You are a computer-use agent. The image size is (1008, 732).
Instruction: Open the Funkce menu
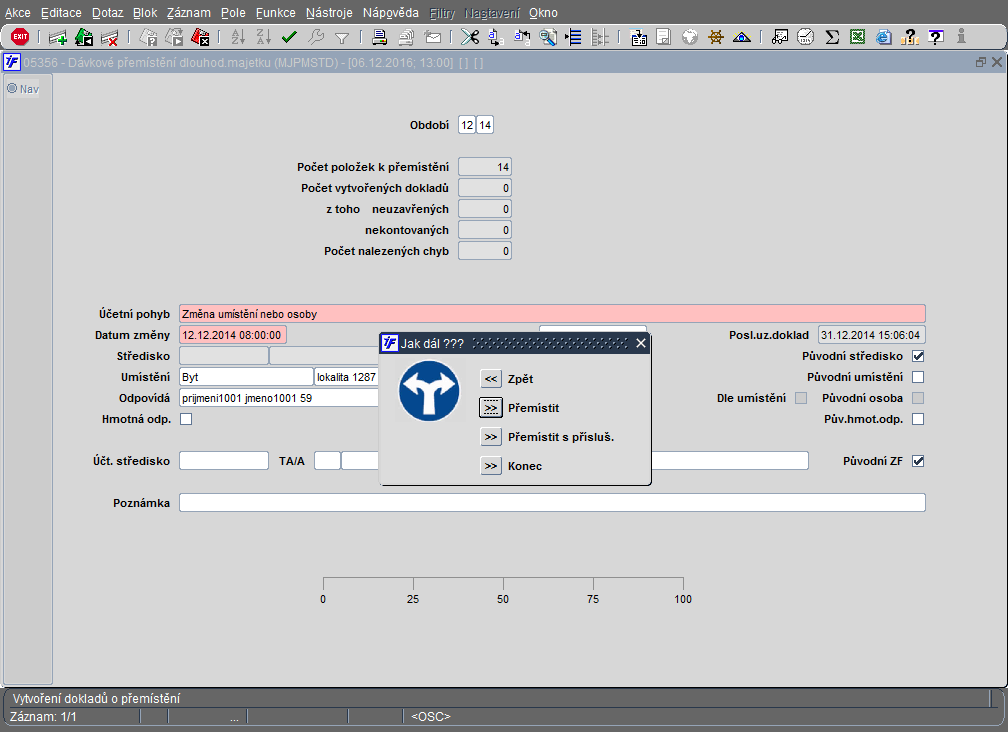pos(275,13)
